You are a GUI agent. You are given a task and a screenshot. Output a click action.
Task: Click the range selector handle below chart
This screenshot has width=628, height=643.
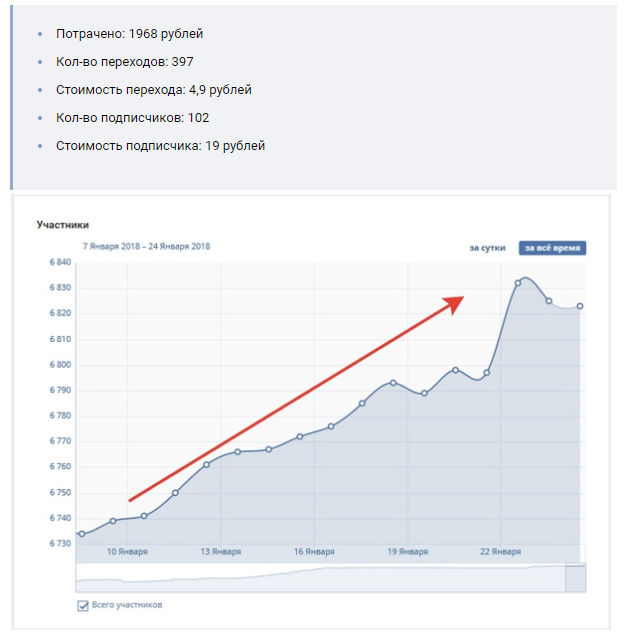click(x=575, y=578)
